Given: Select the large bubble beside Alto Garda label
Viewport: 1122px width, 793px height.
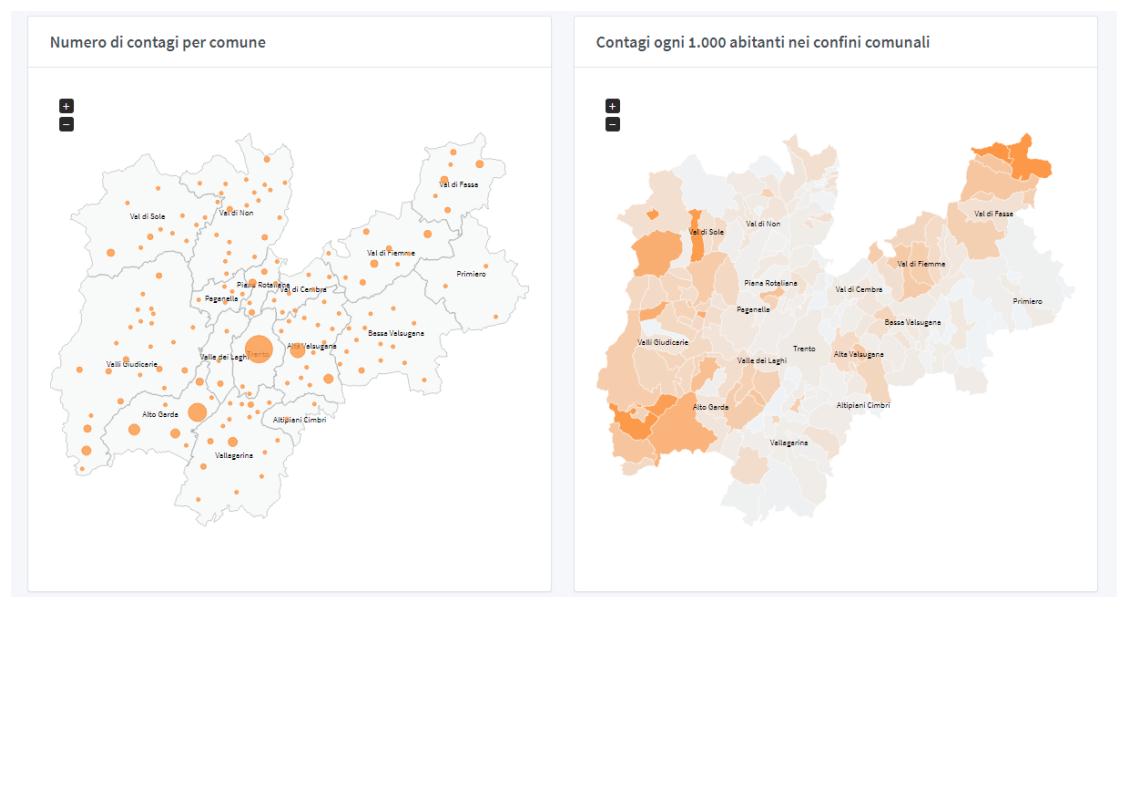Looking at the screenshot, I should [197, 412].
